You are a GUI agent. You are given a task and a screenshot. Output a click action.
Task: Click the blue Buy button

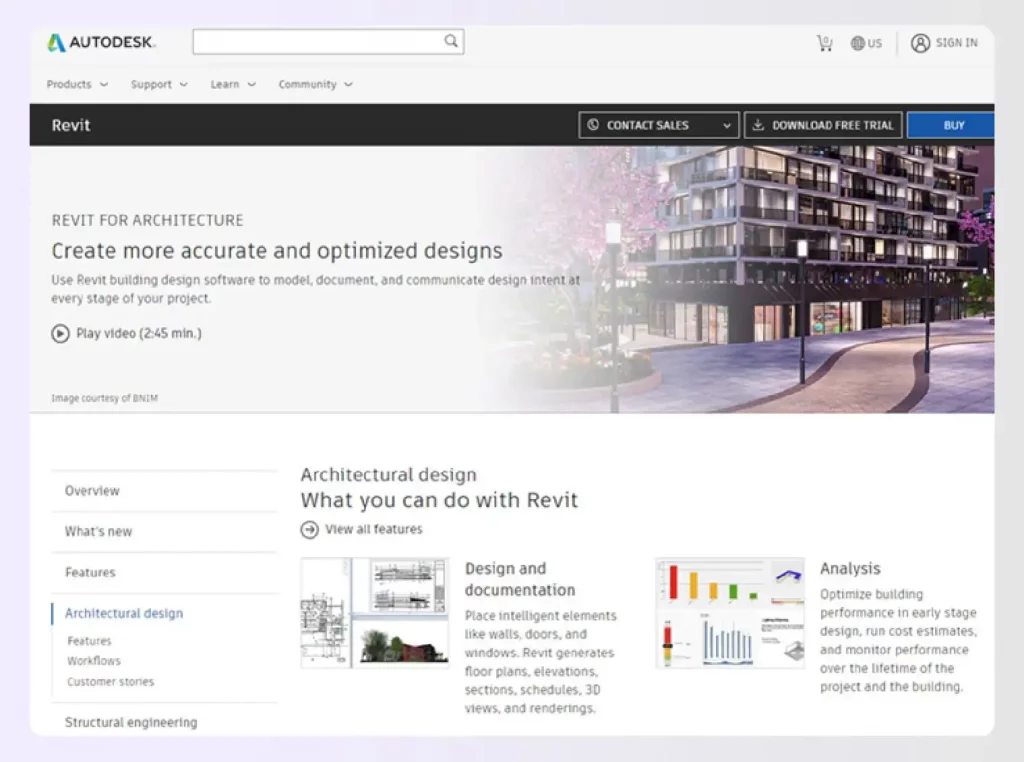[952, 125]
